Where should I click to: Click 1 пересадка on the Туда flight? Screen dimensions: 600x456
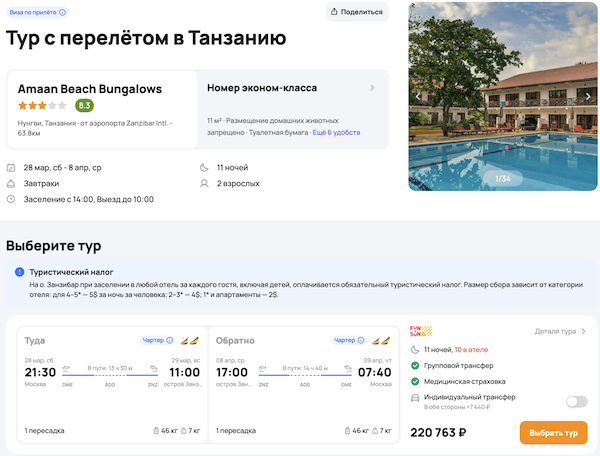46,431
